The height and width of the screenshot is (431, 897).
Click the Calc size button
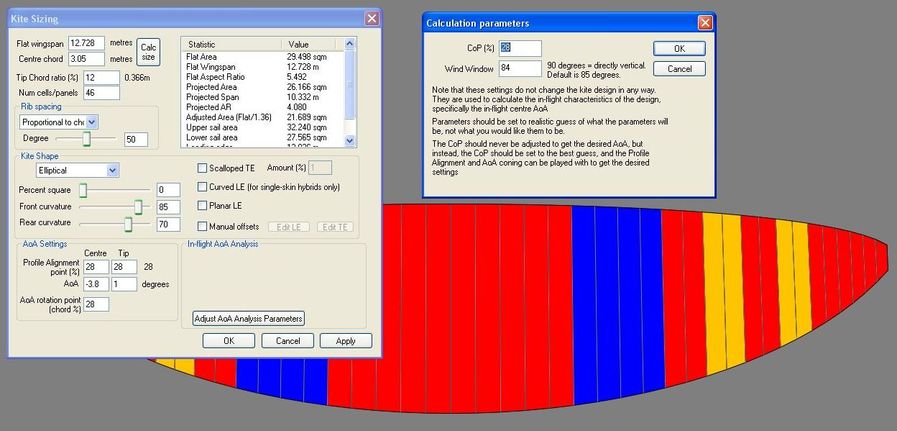[x=148, y=51]
